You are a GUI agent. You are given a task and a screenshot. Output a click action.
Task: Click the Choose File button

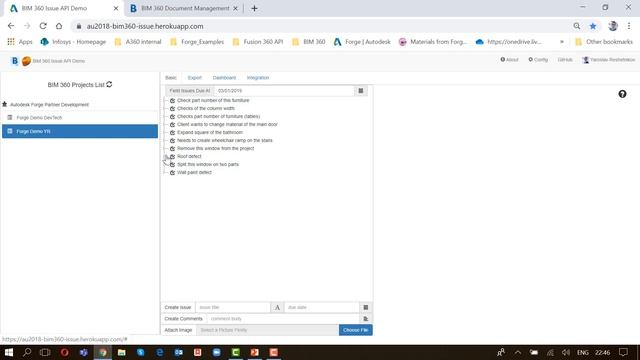356,330
